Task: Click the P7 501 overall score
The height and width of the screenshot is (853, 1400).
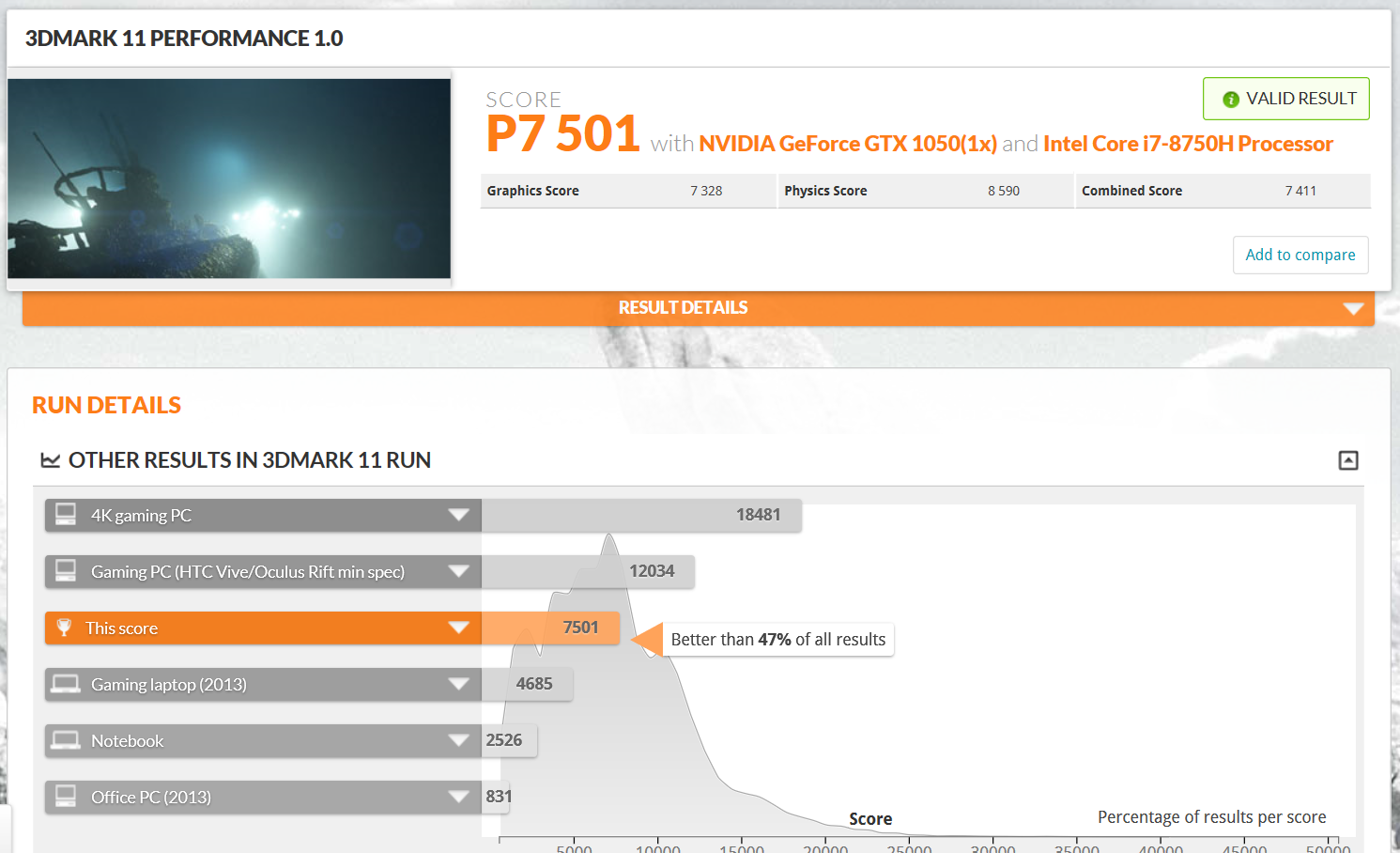Action: 563,133
